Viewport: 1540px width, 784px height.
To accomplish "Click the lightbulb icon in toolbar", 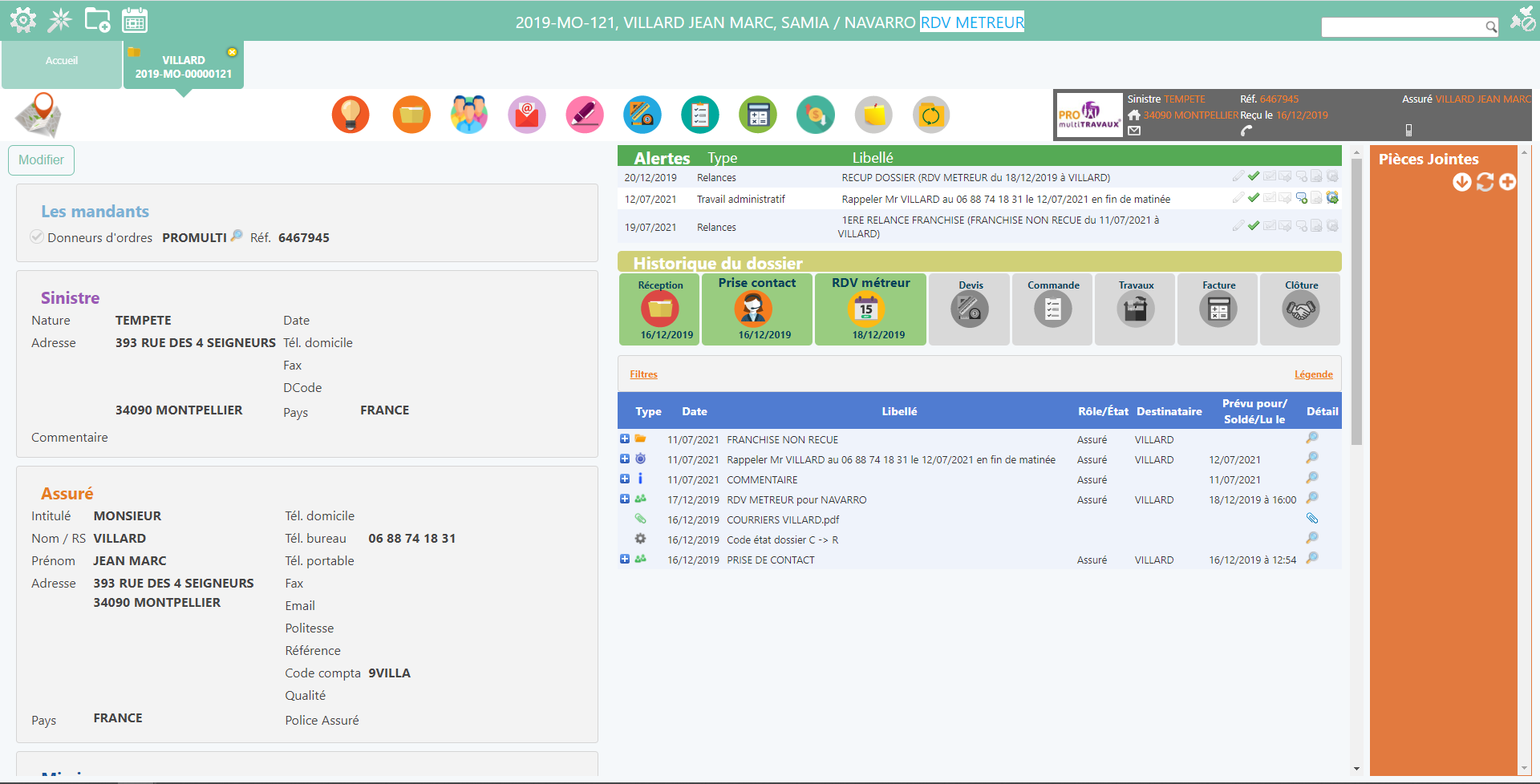I will [351, 115].
